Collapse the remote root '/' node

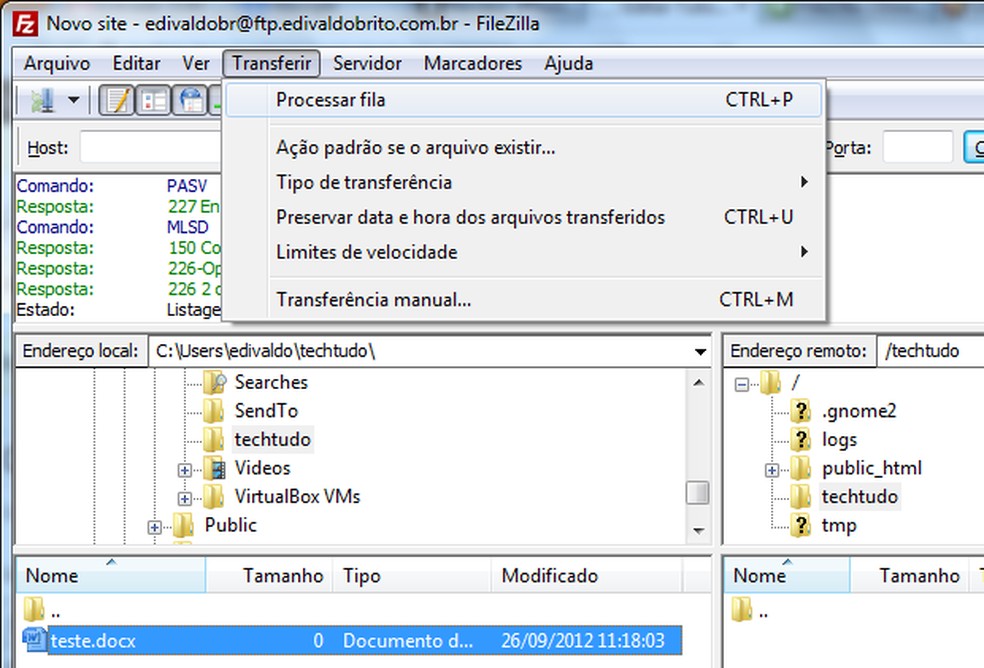tap(742, 384)
